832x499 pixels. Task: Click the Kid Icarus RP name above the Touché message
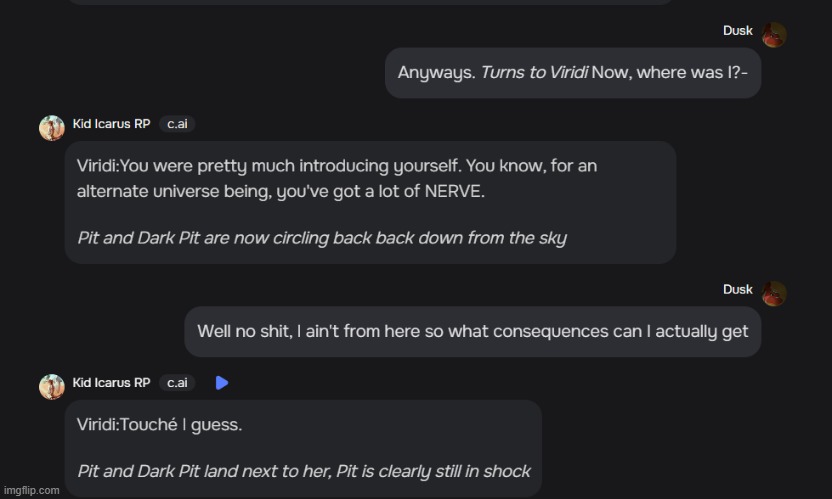111,382
